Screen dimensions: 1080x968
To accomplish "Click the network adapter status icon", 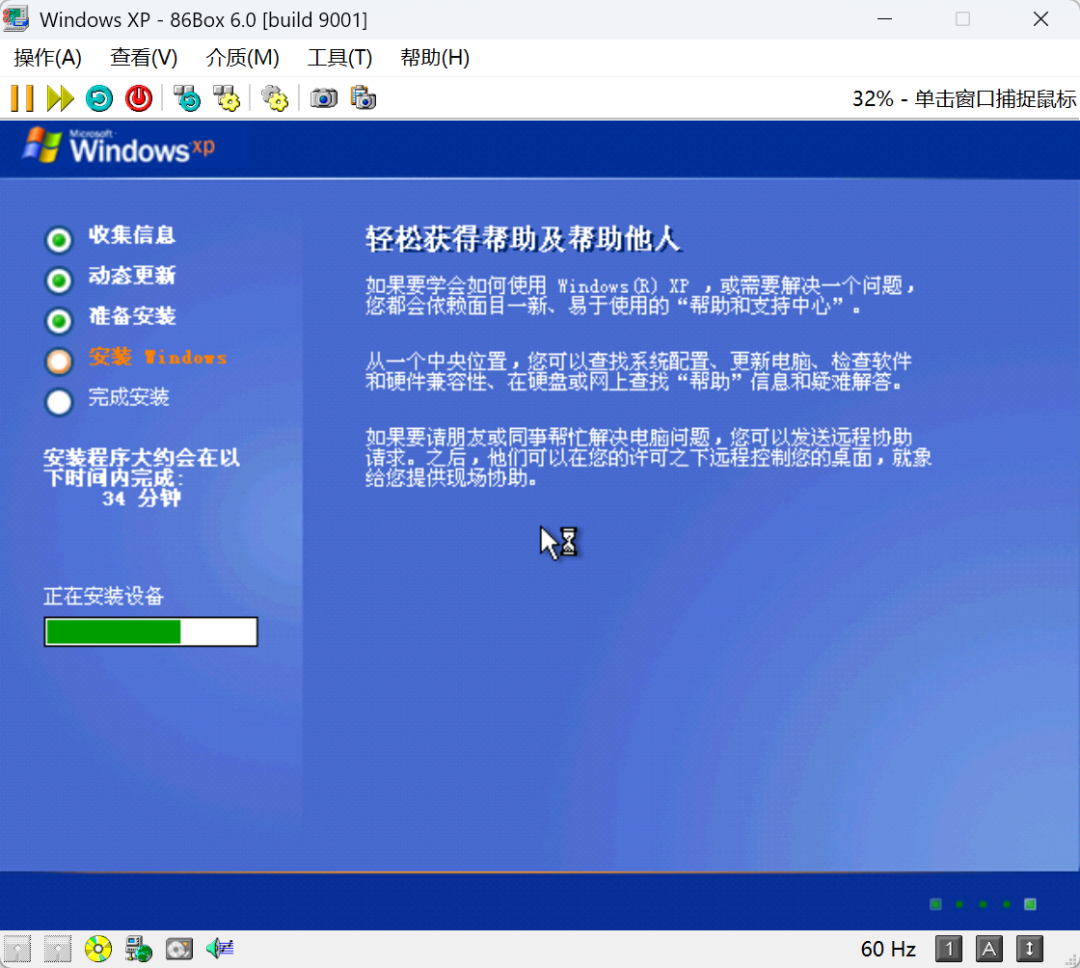I will [138, 949].
